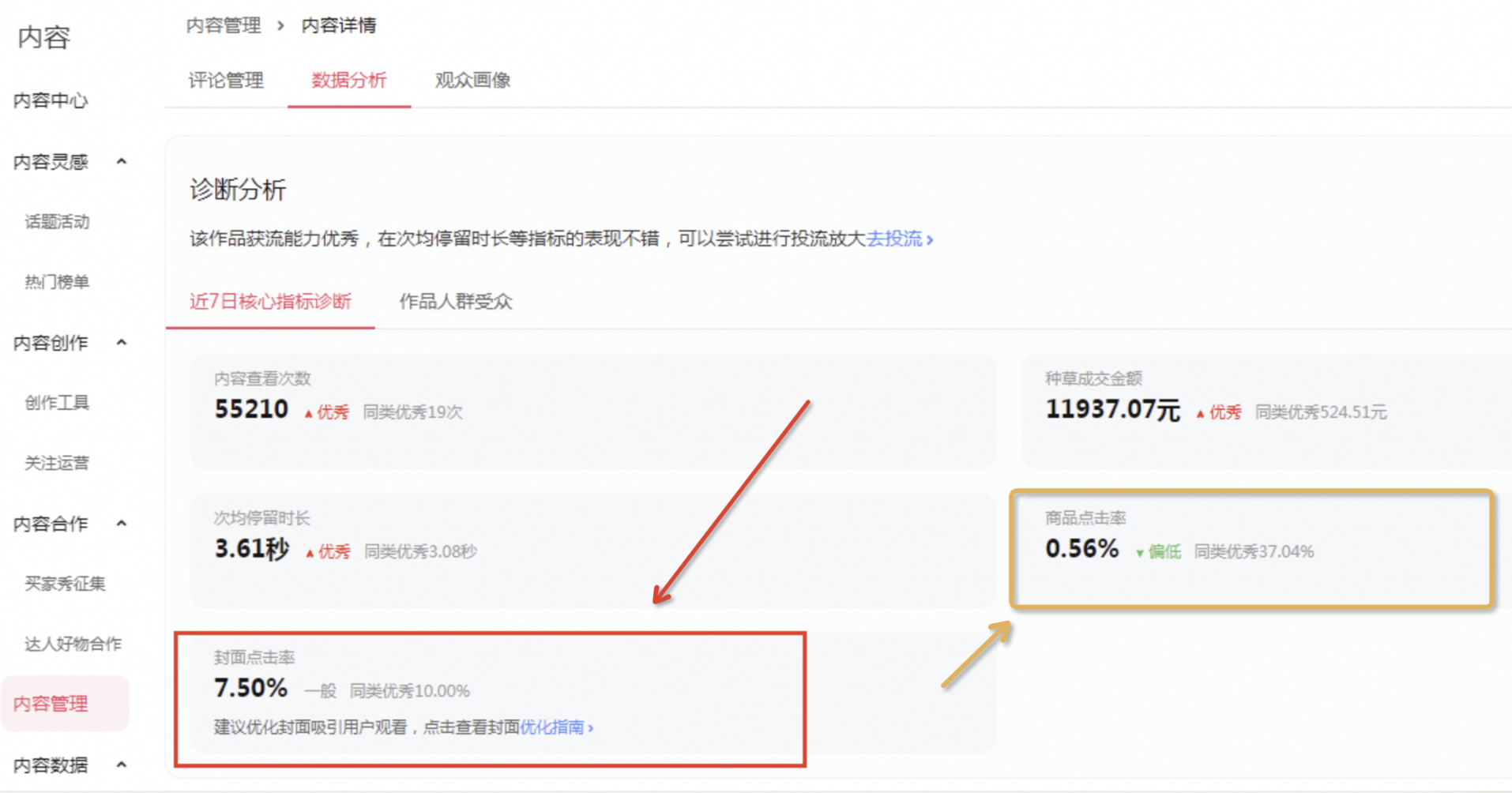Click the 同类优秀37.04% benchmark text
The image size is (1512, 793).
click(1254, 551)
